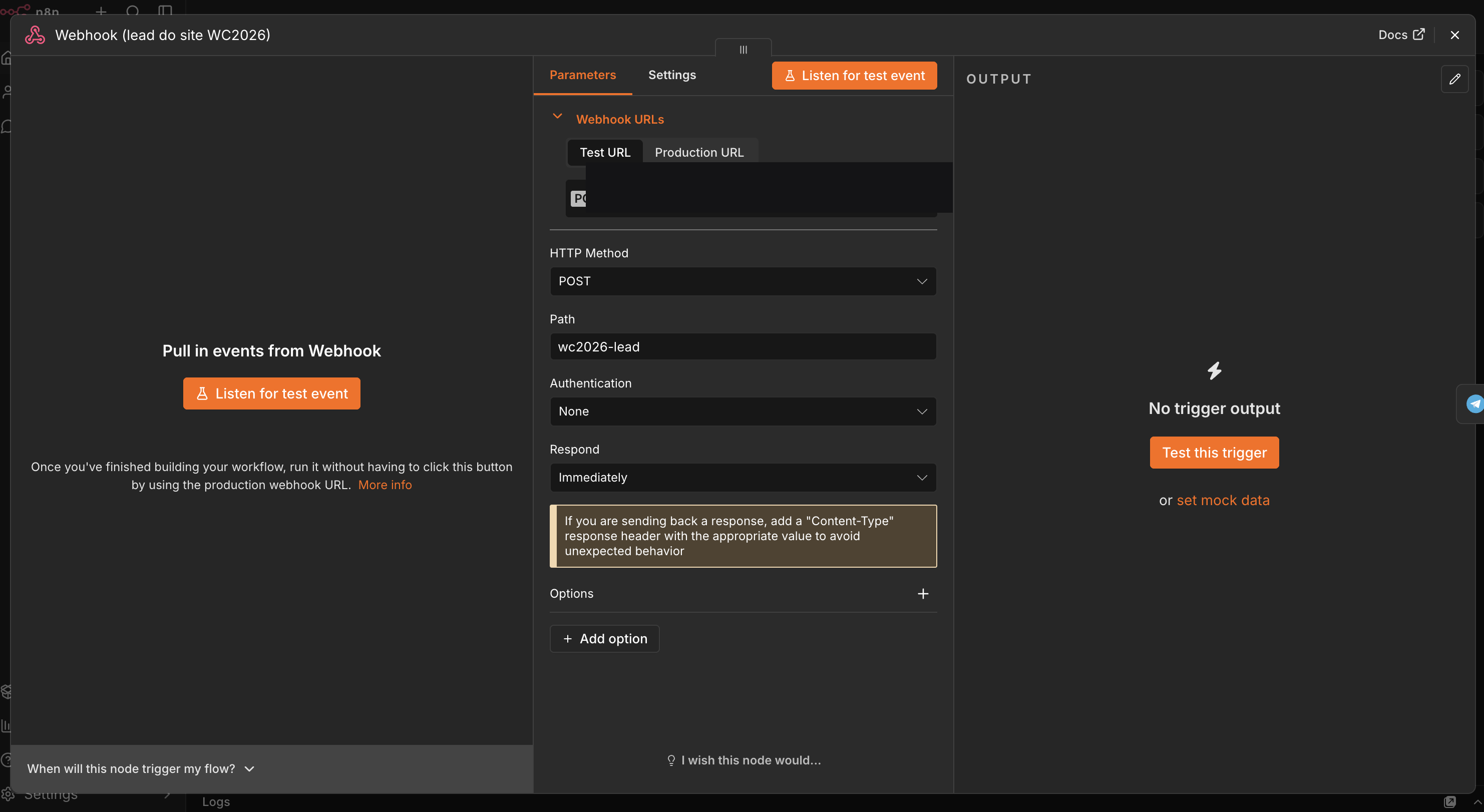Viewport: 1484px width, 812px height.
Task: Select Test URL tab
Action: point(604,152)
